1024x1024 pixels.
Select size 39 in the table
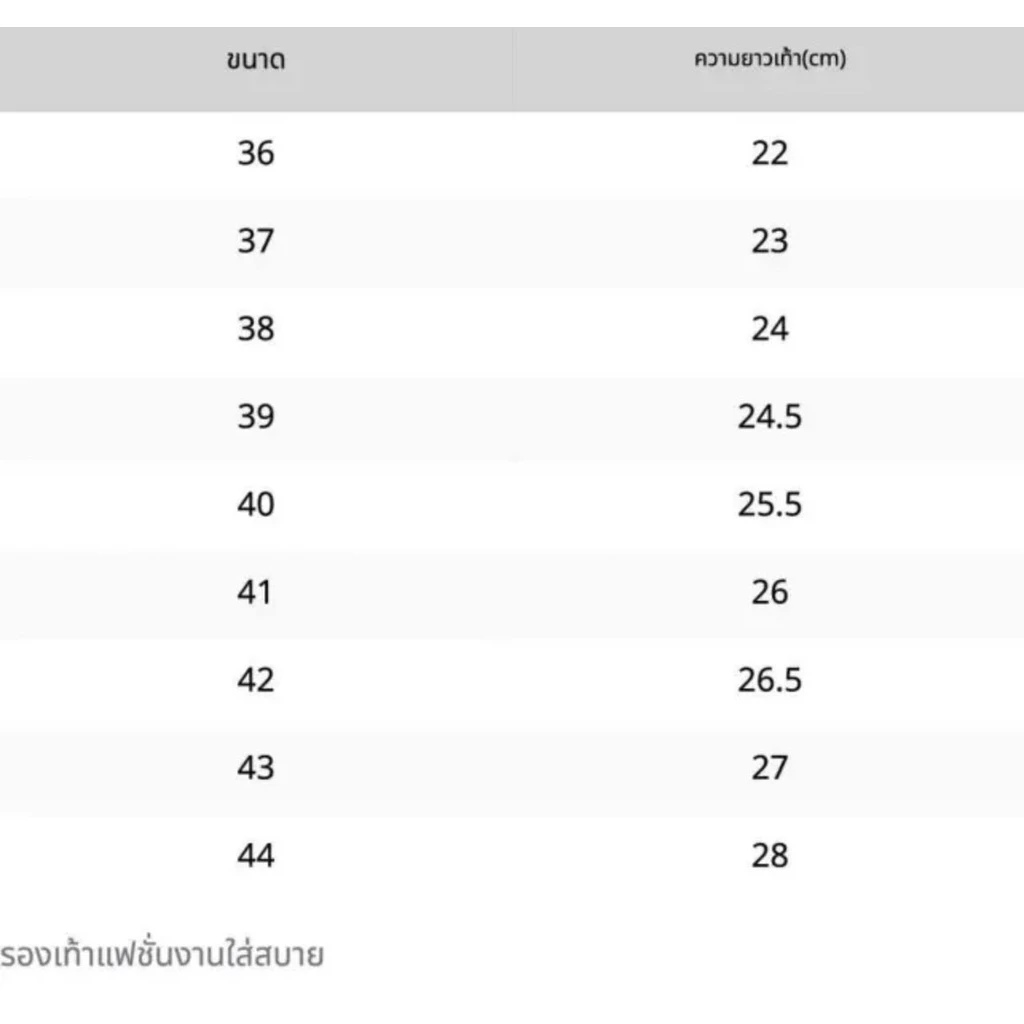256,417
